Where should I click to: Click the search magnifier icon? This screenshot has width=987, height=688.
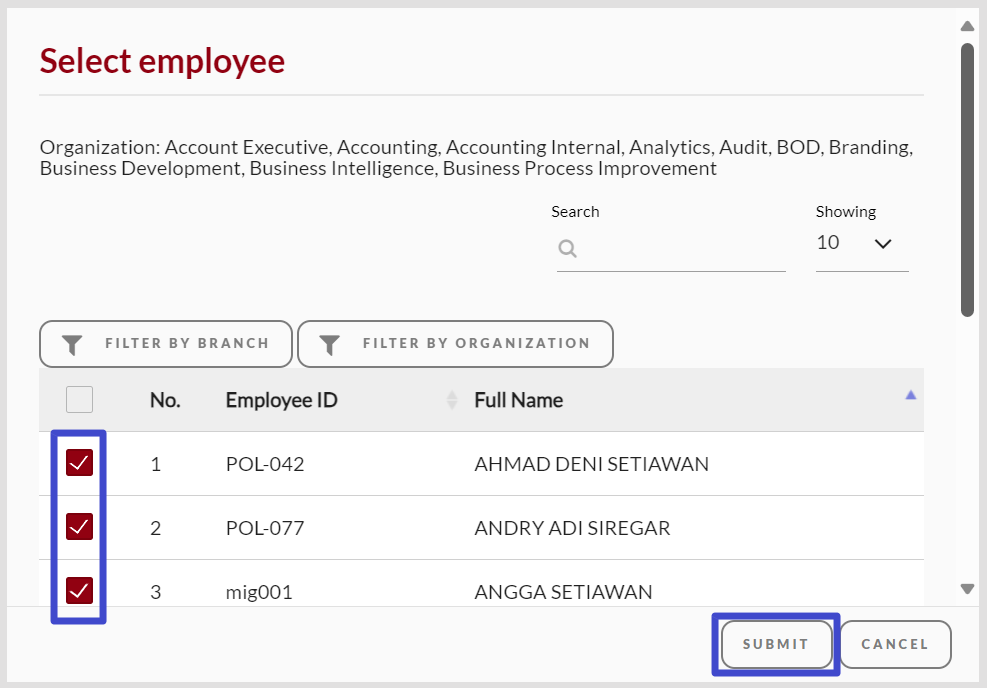click(567, 249)
